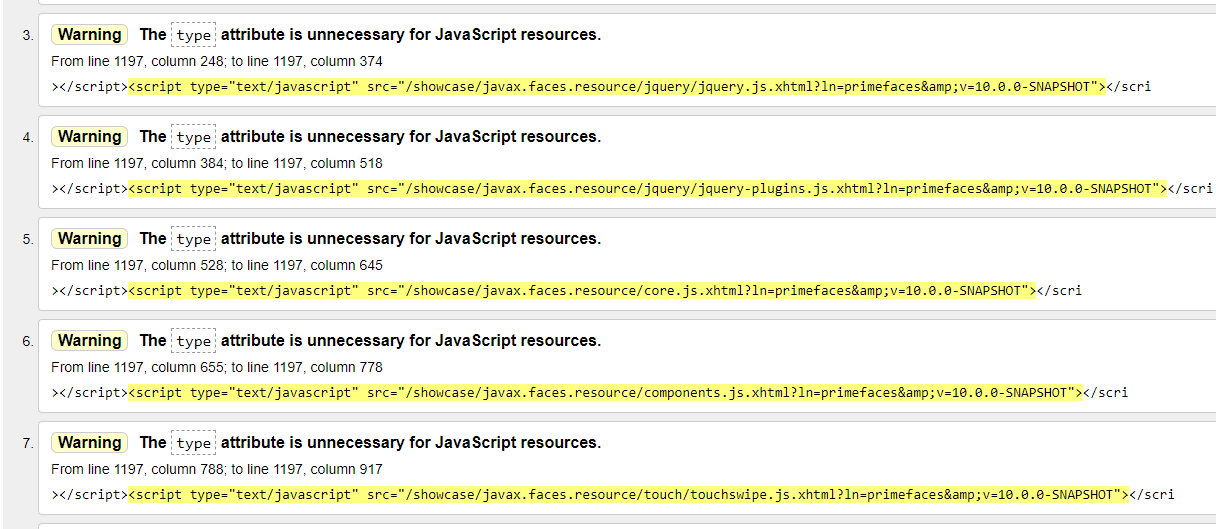The image size is (1216, 529).
Task: Click the Warning badge of message 7
Action: 90,443
